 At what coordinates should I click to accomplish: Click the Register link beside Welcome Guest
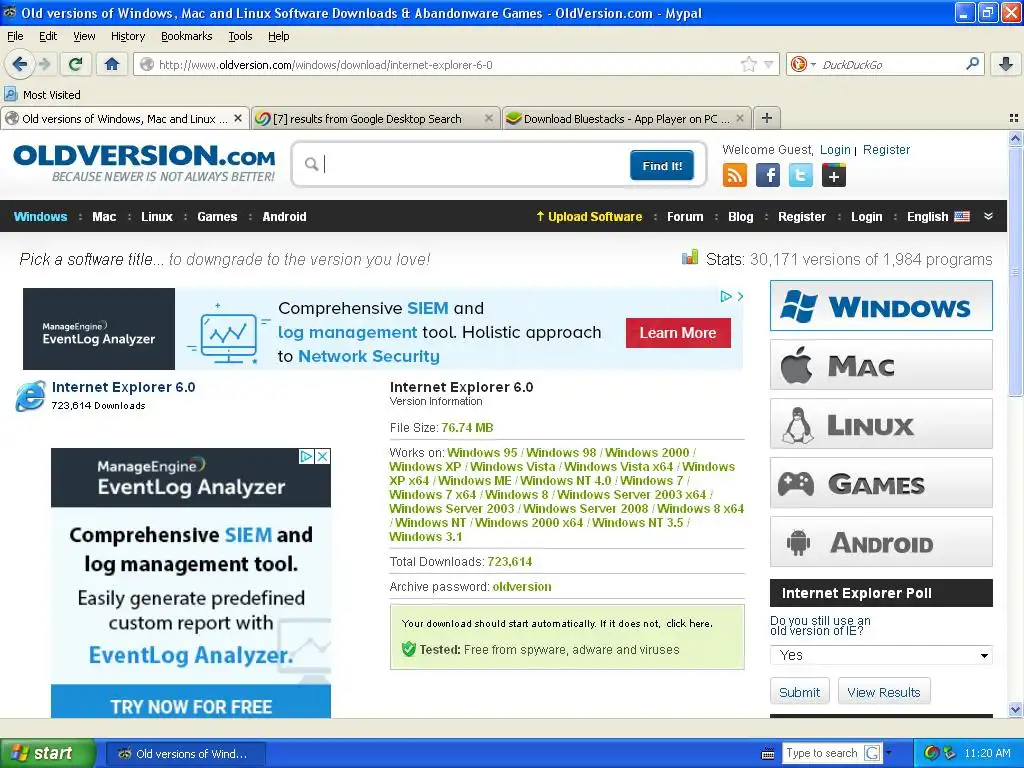click(x=886, y=150)
